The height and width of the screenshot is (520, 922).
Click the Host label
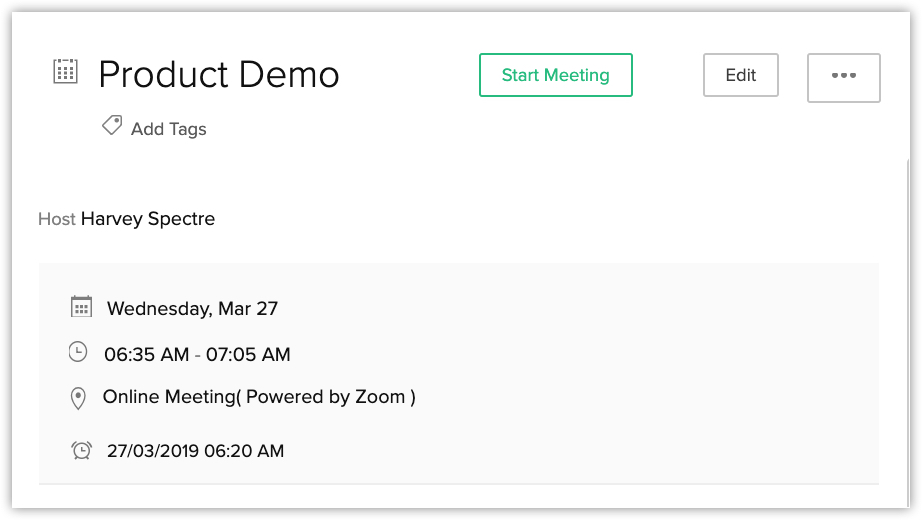pyautogui.click(x=56, y=218)
